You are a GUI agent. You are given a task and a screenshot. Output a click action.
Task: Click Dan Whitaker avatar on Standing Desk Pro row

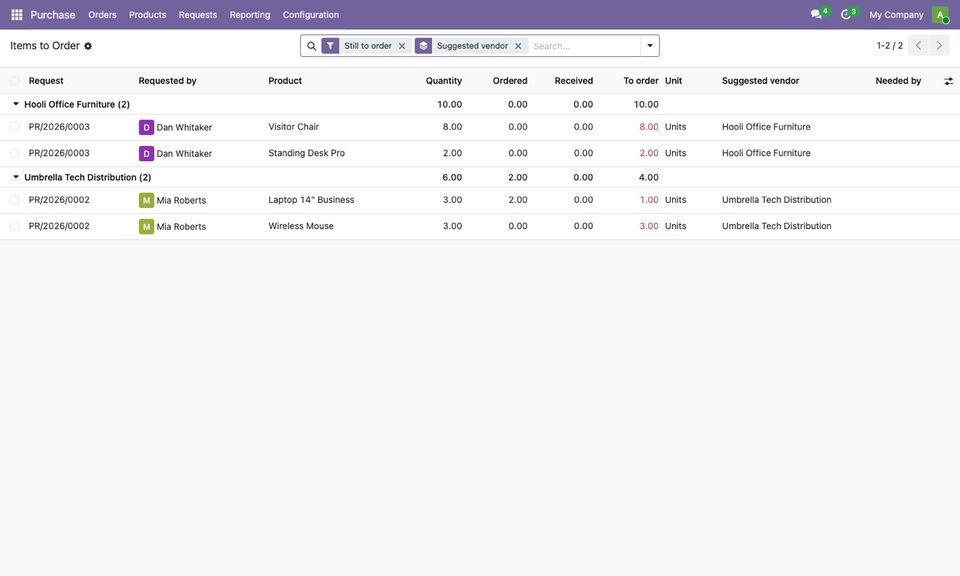point(146,154)
